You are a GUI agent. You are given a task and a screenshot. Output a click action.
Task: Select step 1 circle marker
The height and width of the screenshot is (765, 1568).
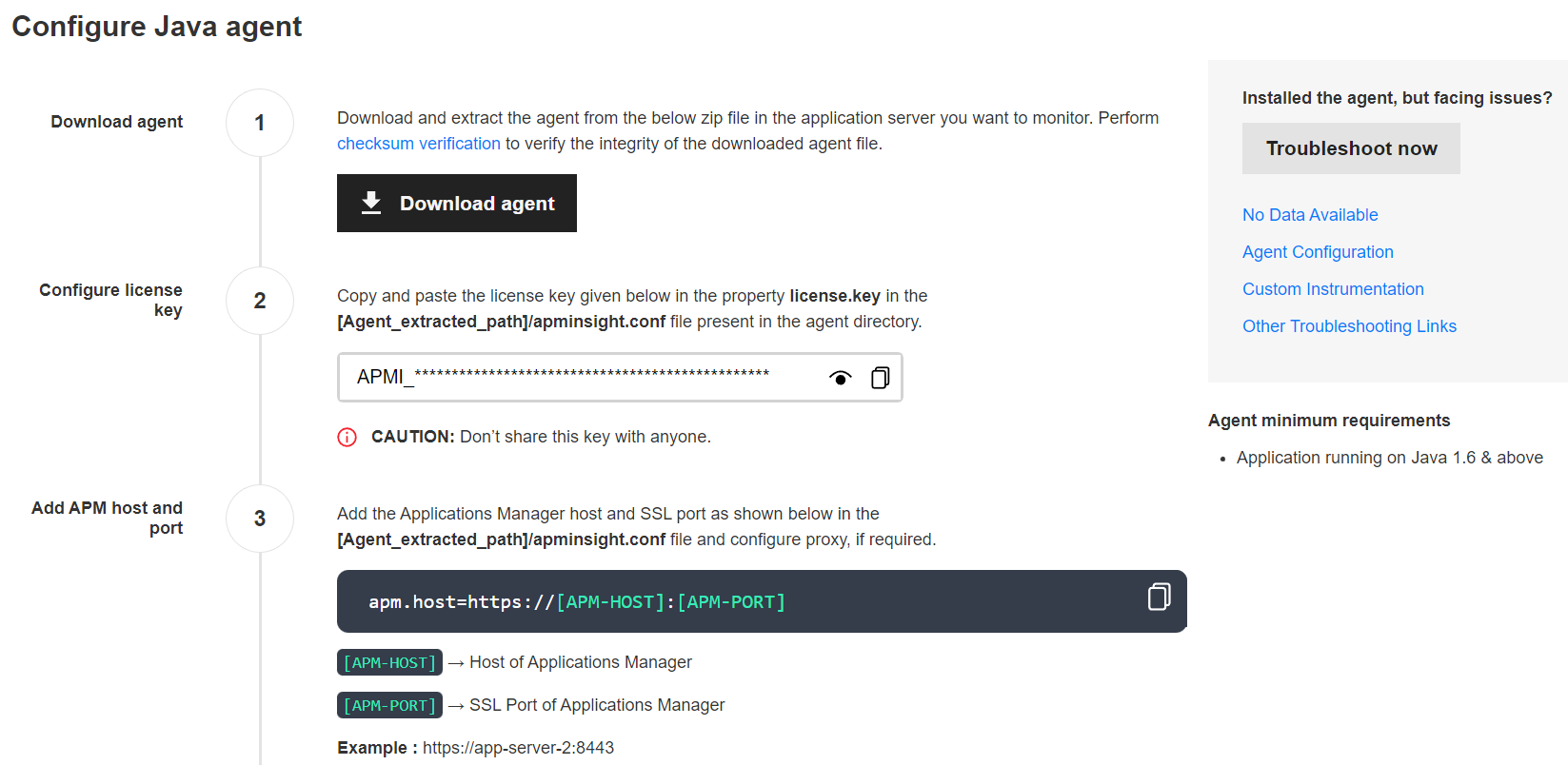pos(260,123)
